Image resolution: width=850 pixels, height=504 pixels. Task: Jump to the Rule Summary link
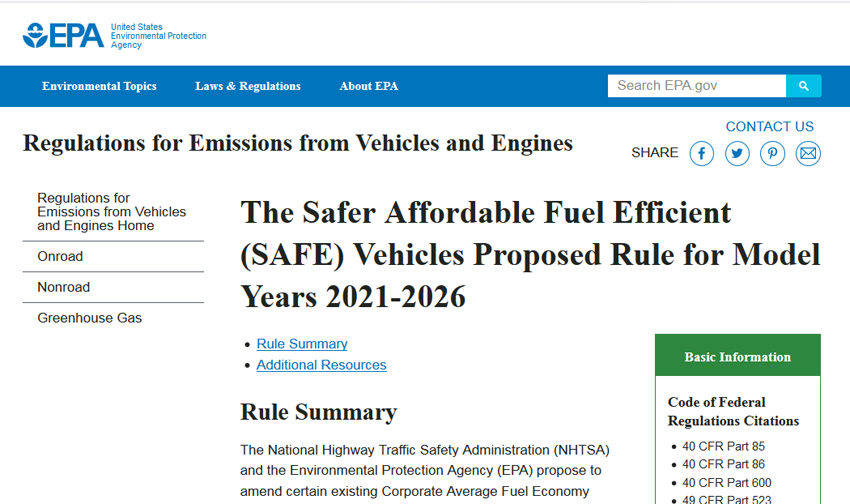(302, 344)
